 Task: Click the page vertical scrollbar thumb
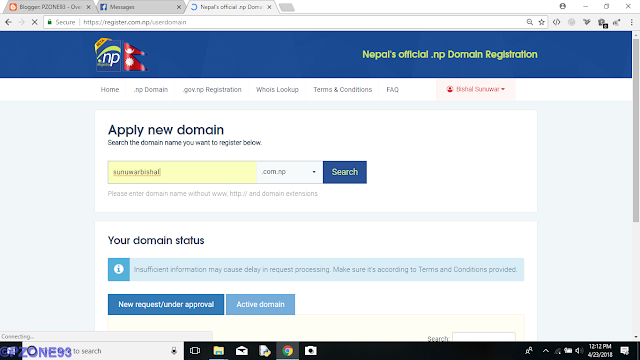636,131
